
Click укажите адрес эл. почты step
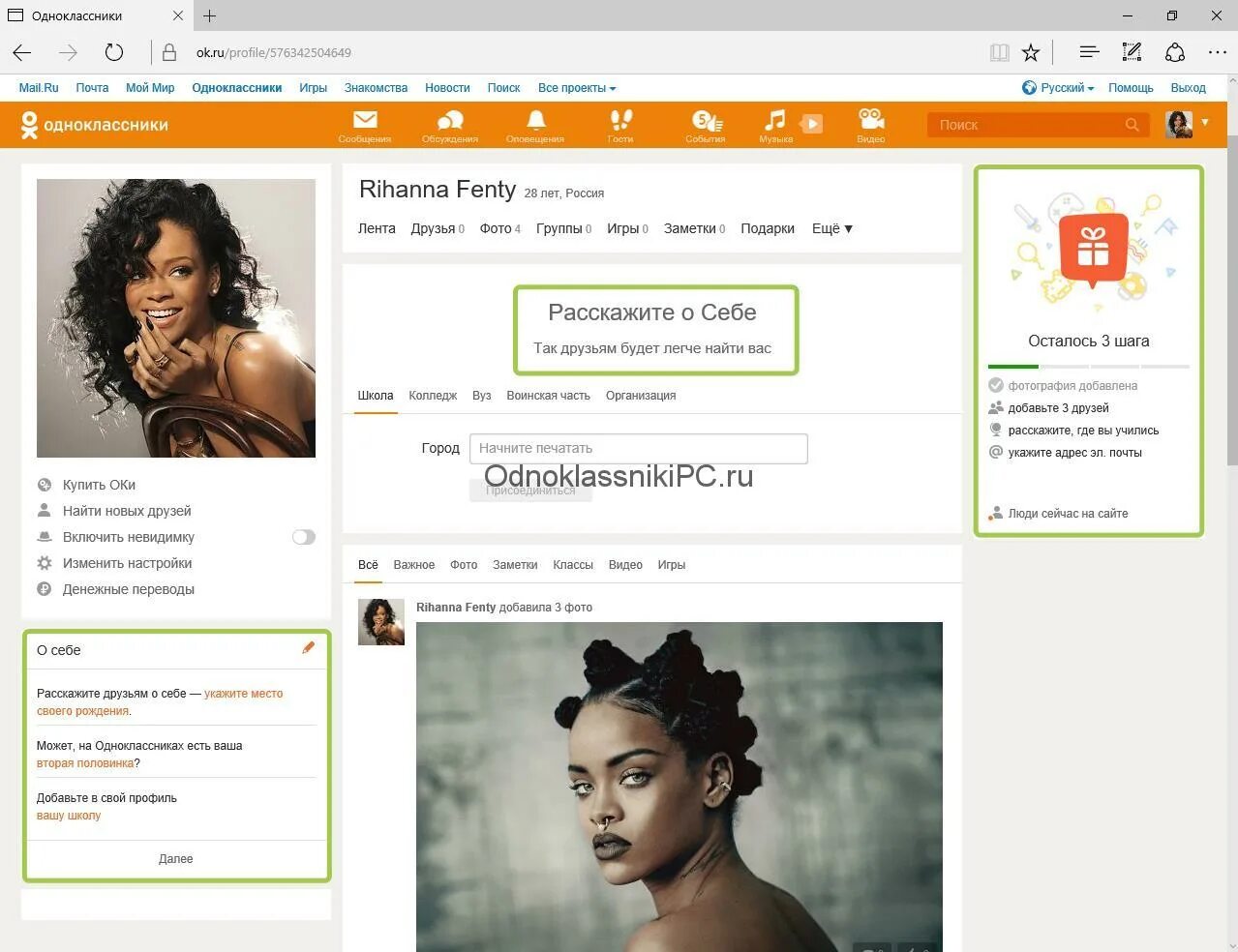point(1075,453)
